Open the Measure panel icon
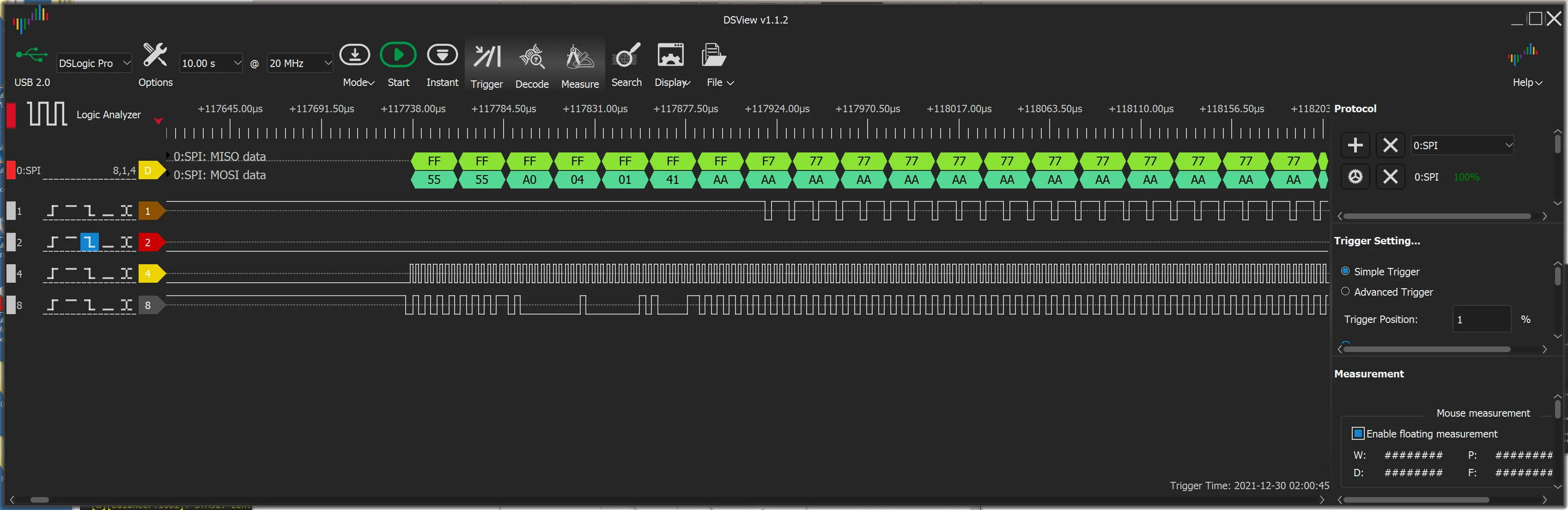1568x510 pixels. pos(579,66)
